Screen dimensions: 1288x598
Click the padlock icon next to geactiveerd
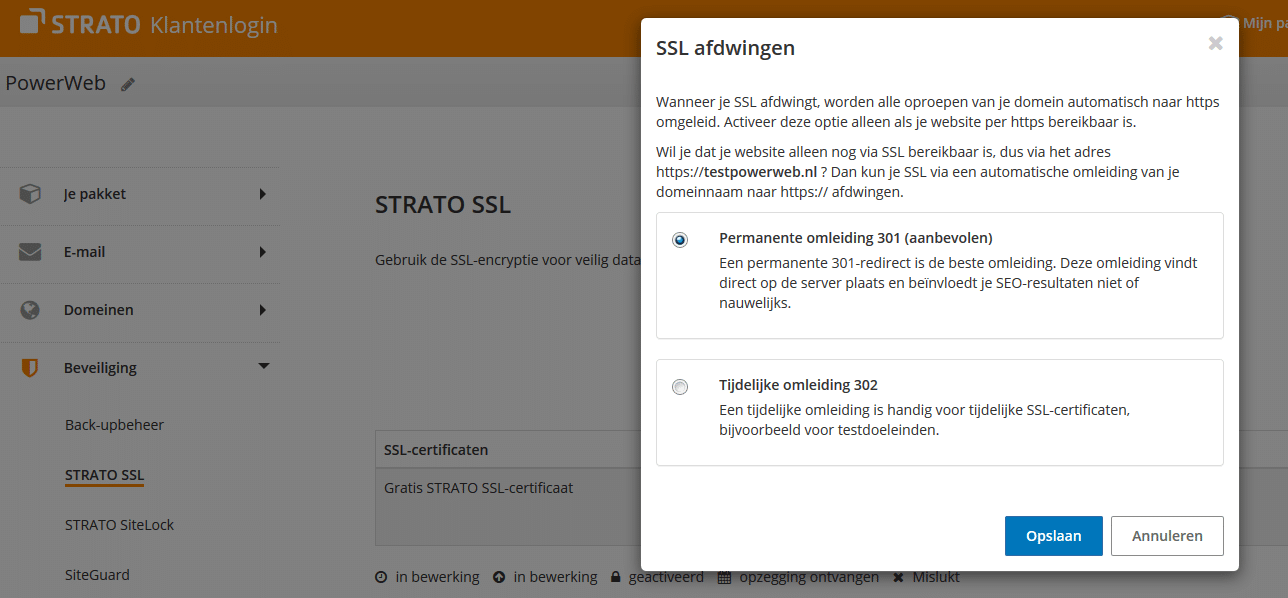click(616, 577)
